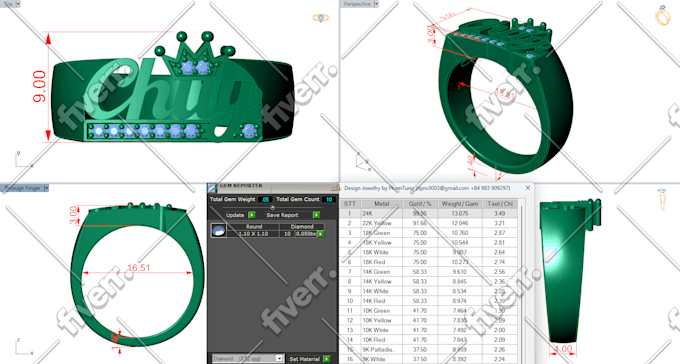
Task: Select the 18K White row
Action: click(429, 252)
